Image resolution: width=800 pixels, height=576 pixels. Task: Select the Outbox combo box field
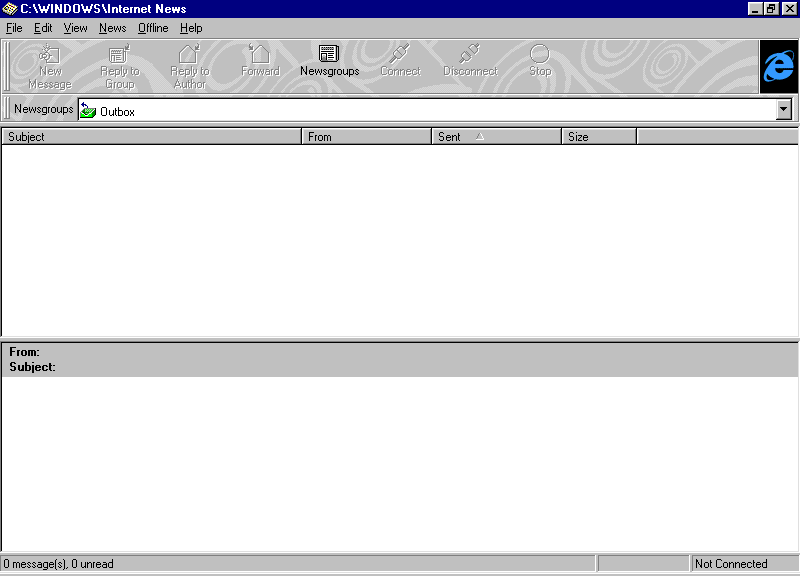[435, 110]
